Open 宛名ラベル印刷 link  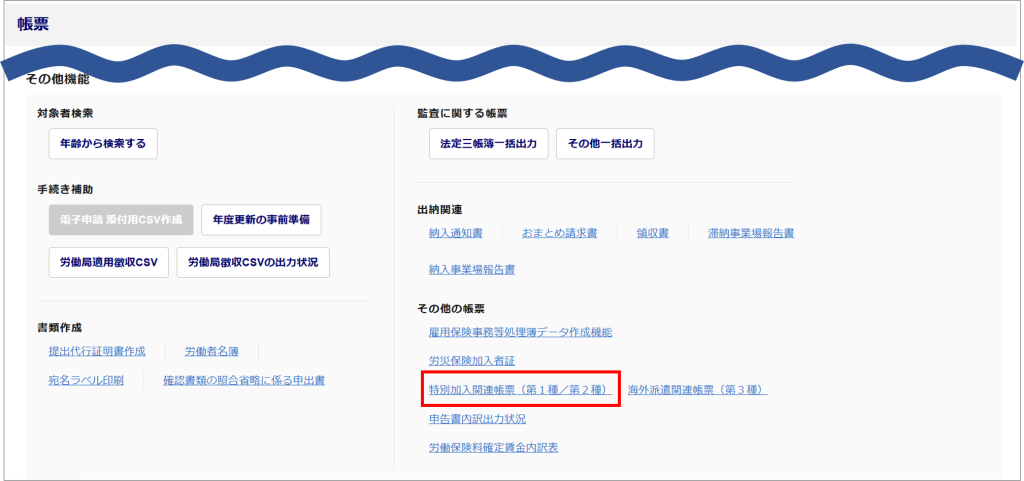pyautogui.click(x=86, y=380)
